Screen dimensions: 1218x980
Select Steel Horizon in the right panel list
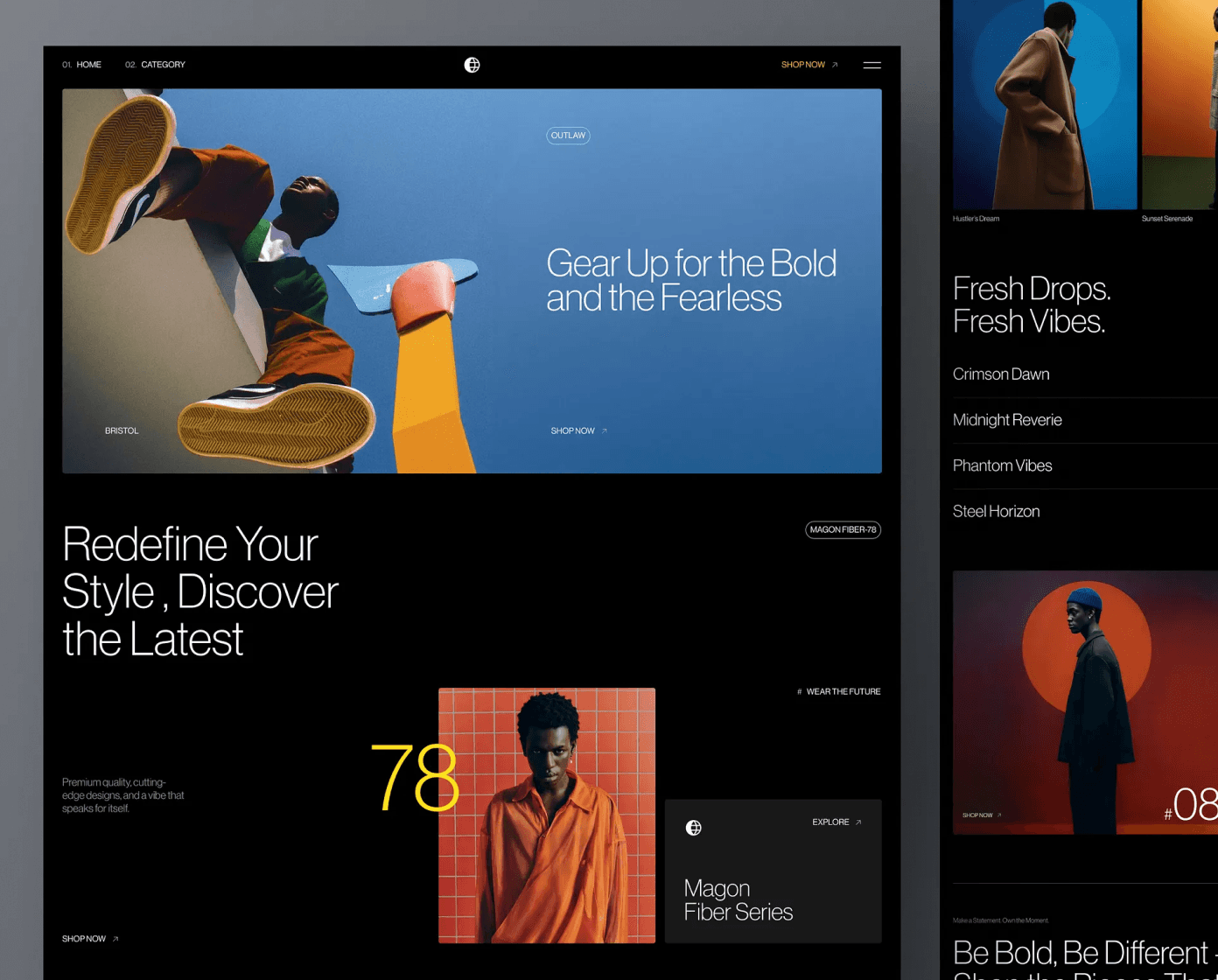click(997, 511)
